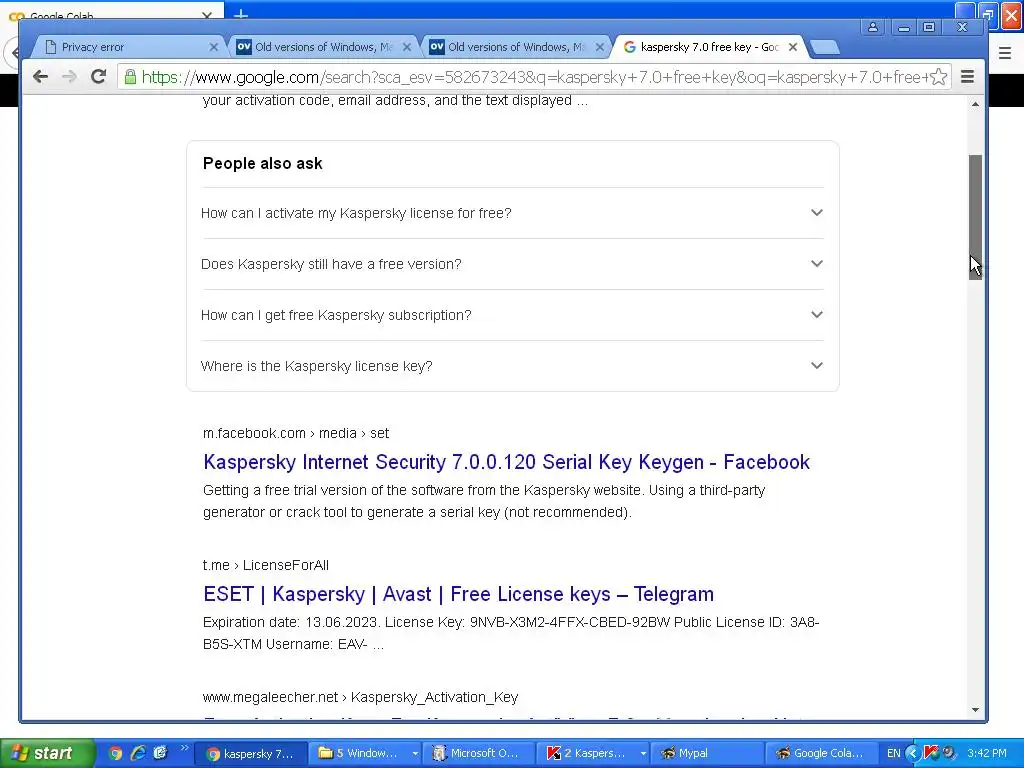Click the URL address bar
The height and width of the screenshot is (768, 1024).
[534, 77]
